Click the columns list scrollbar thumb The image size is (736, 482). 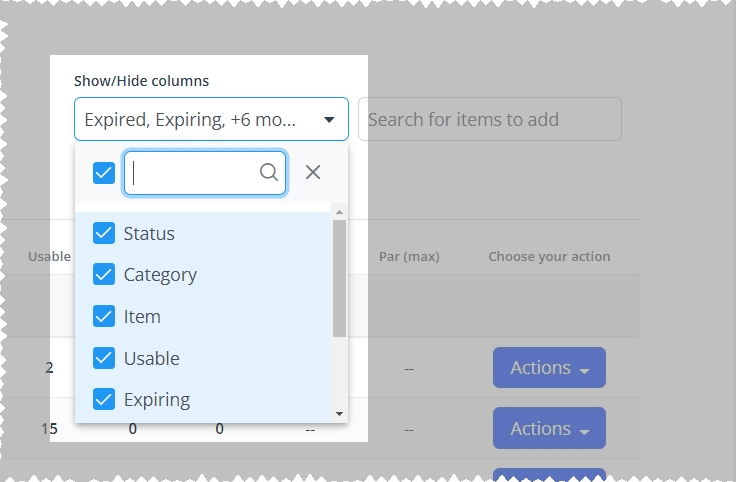click(x=339, y=278)
